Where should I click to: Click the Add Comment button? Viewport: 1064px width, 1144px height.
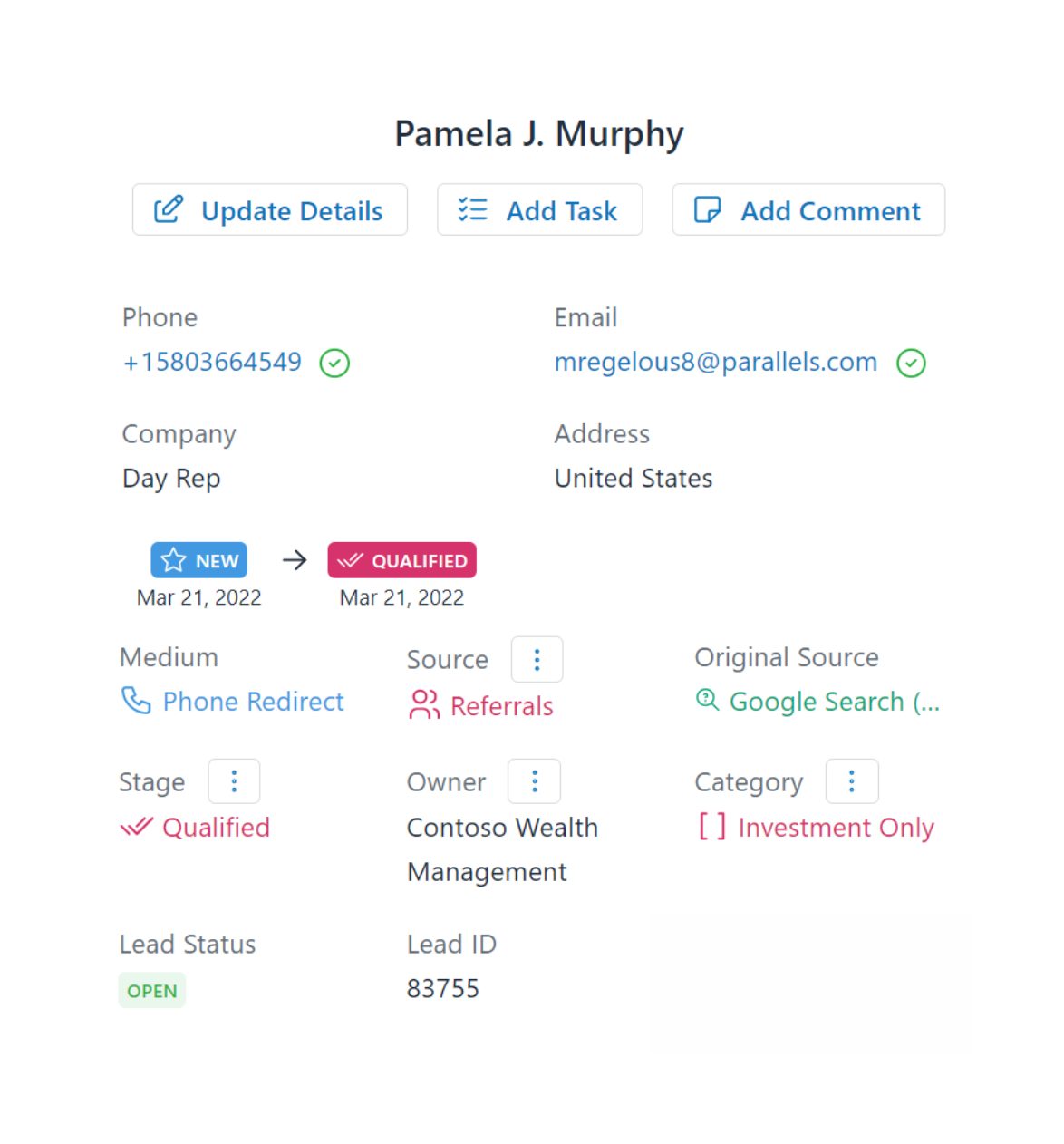(x=808, y=210)
